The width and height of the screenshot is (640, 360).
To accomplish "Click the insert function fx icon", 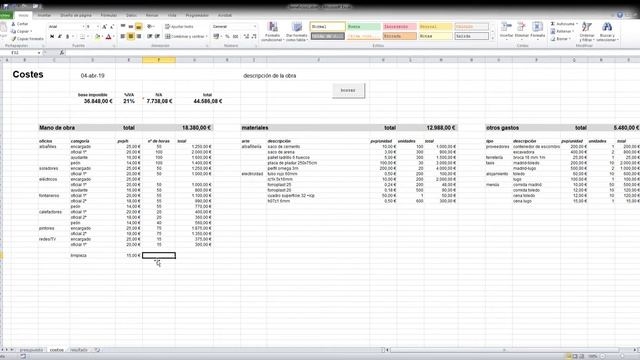I will 62,53.
